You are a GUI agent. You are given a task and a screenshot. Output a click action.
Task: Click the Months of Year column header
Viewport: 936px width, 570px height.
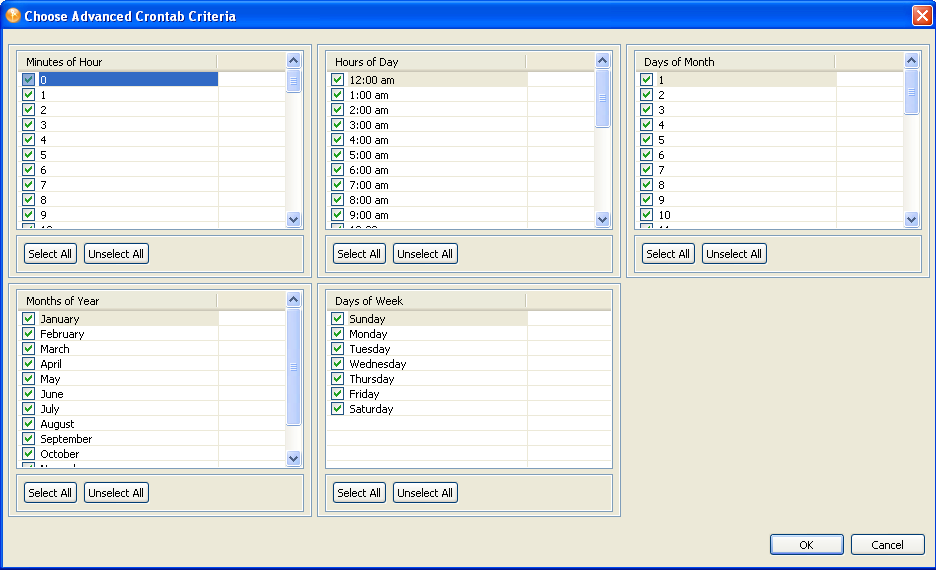pyautogui.click(x=118, y=301)
